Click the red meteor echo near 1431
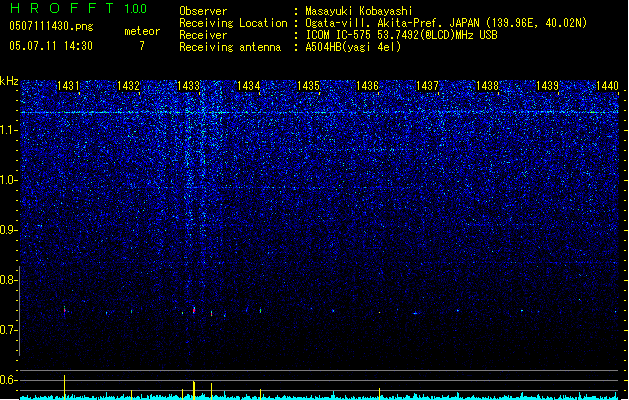The width and height of the screenshot is (629, 400). 65,310
